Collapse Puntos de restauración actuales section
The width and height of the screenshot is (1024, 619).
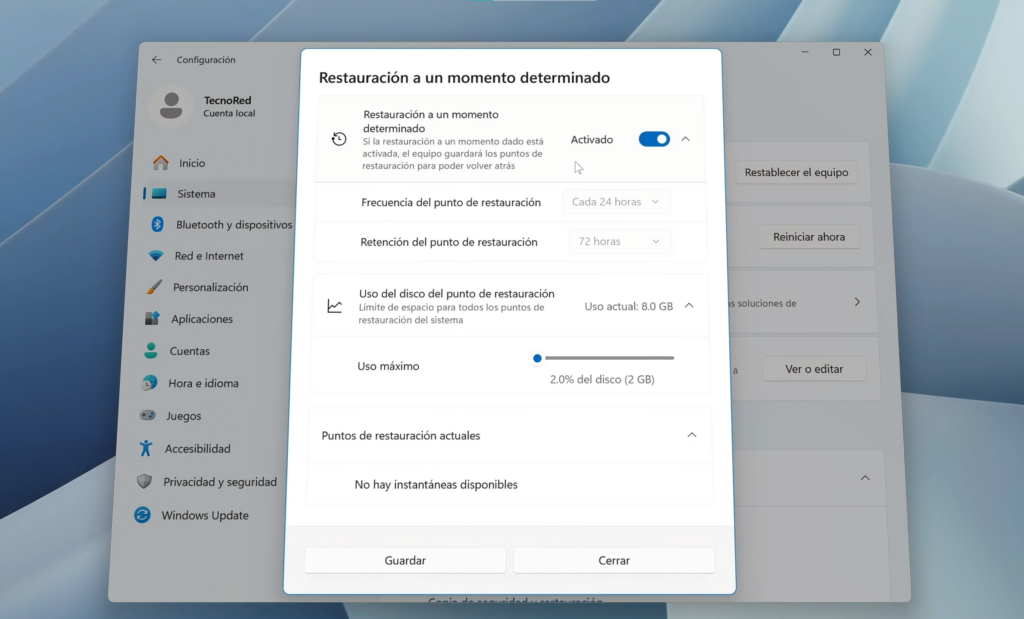coord(692,435)
